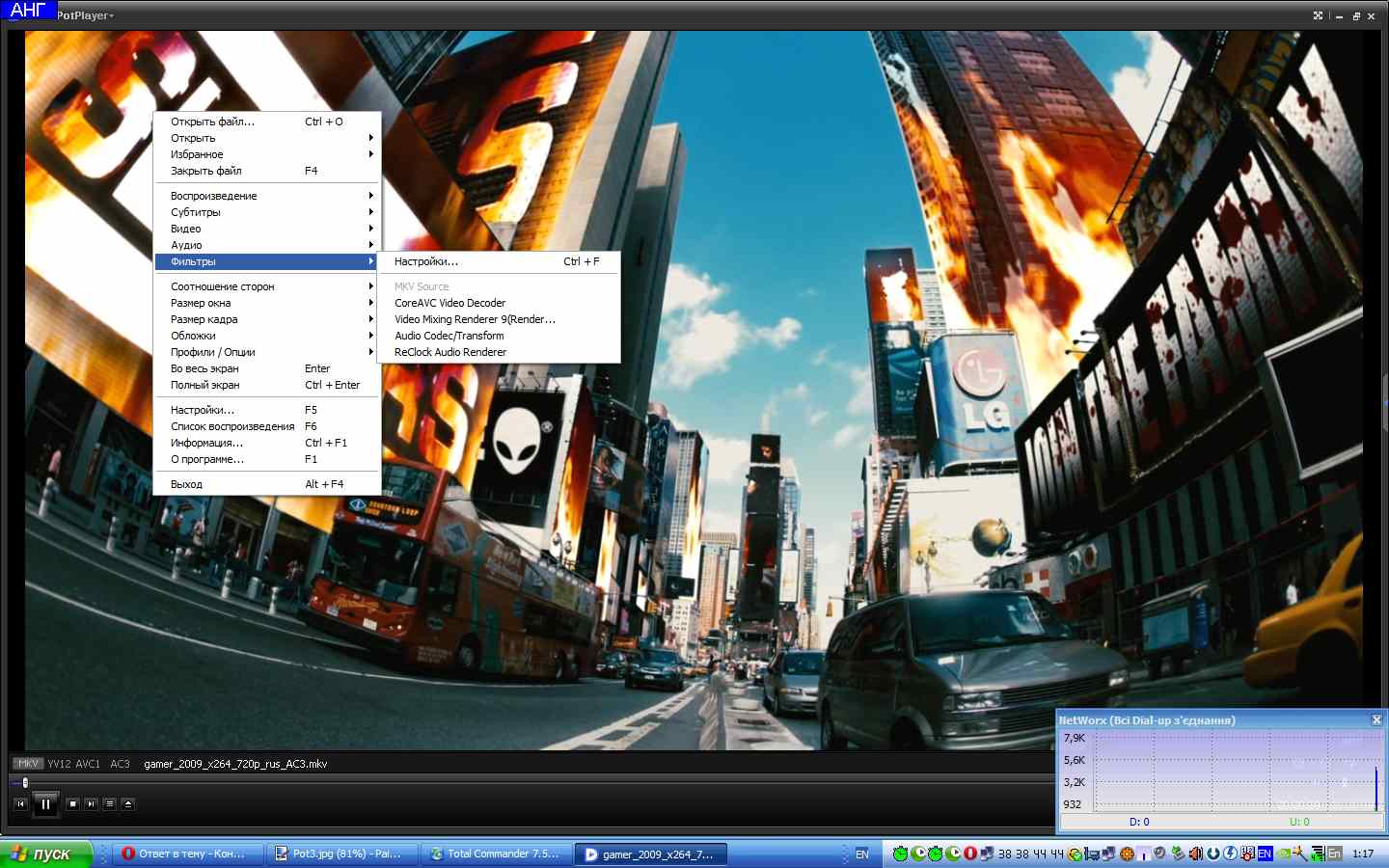Choose ReClock Audio Renderer entry
The width and height of the screenshot is (1389, 868).
[450, 352]
